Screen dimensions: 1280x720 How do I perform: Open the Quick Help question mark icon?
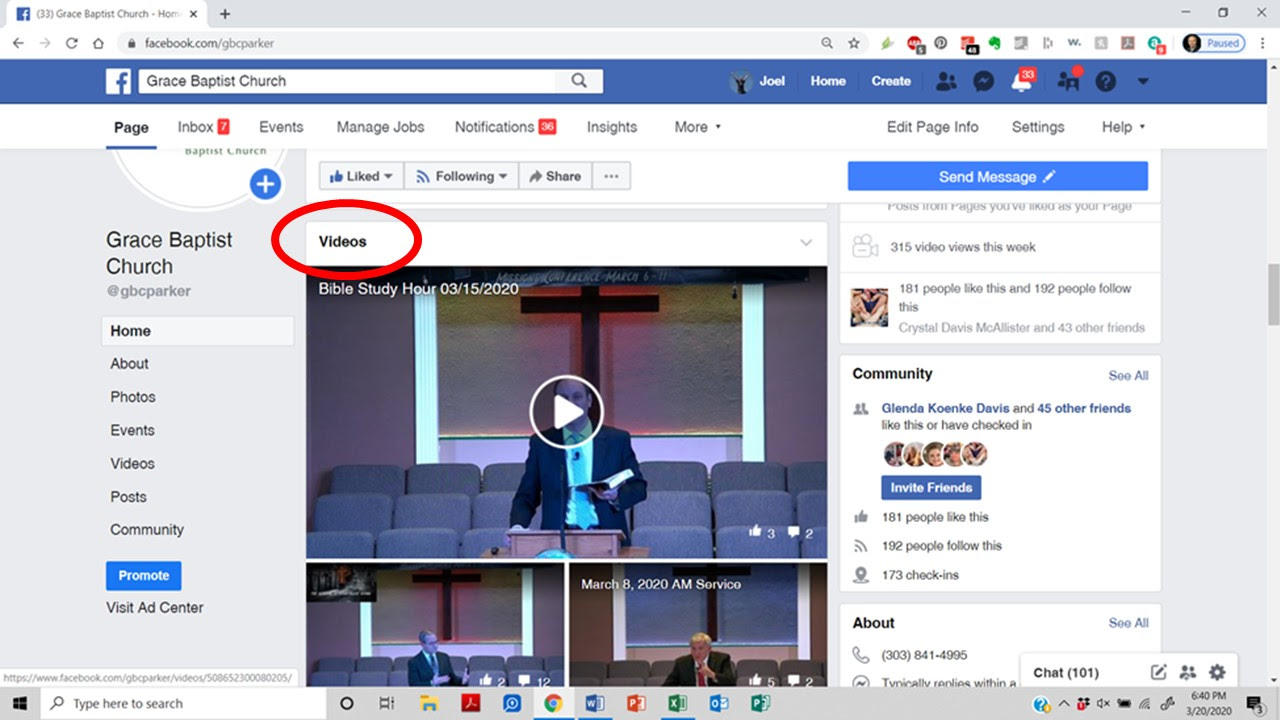point(1105,82)
